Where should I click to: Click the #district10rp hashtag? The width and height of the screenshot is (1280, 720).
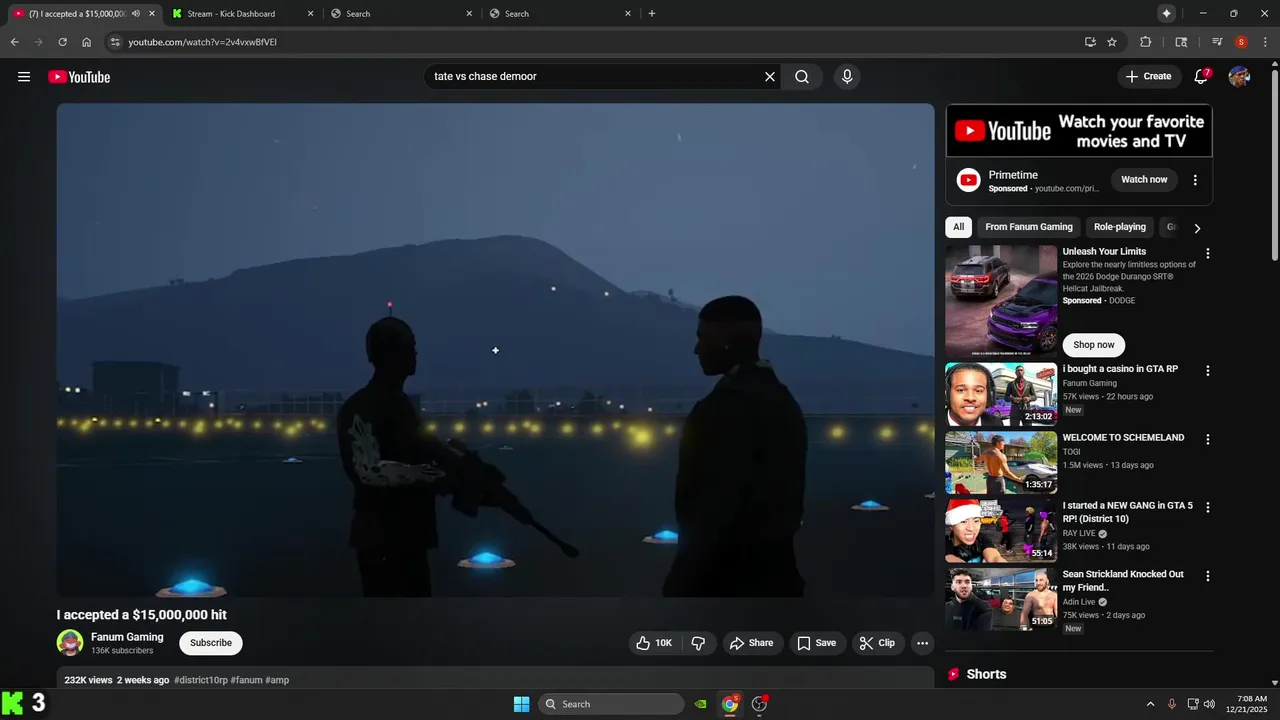tap(201, 680)
